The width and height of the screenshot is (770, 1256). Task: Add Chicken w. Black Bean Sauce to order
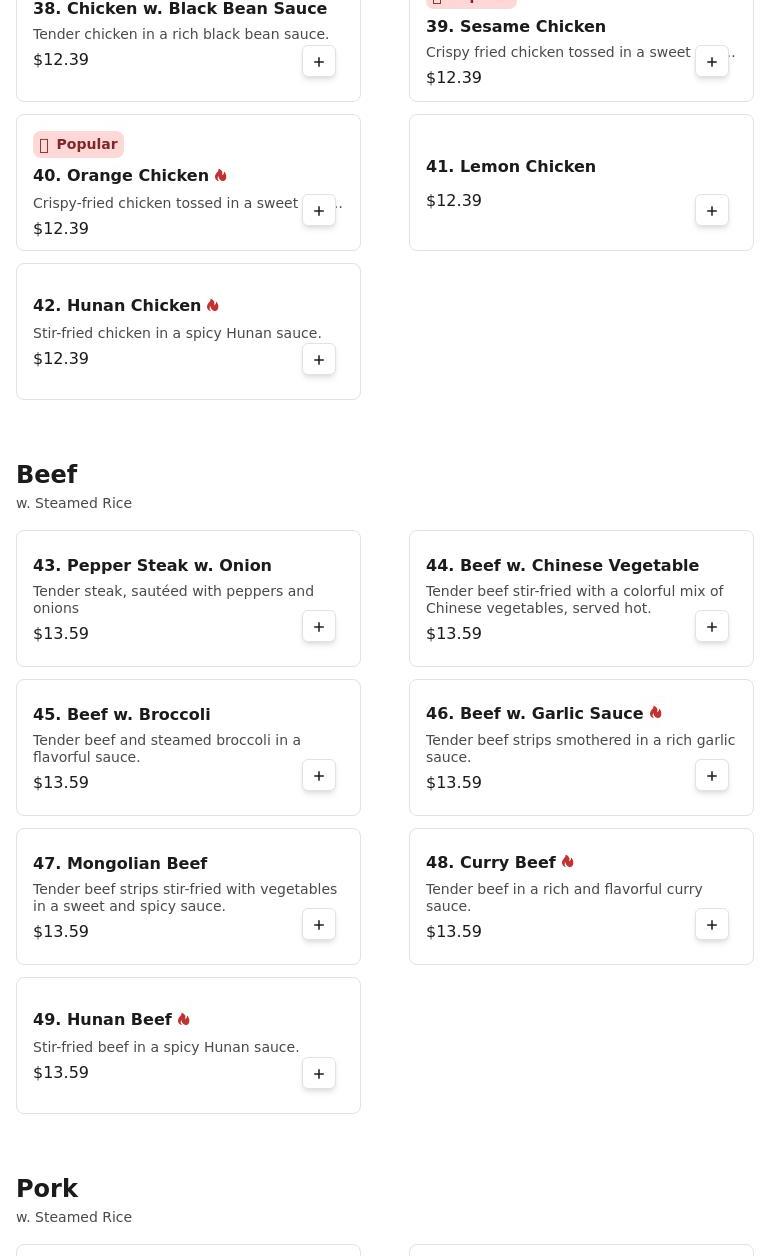(319, 62)
